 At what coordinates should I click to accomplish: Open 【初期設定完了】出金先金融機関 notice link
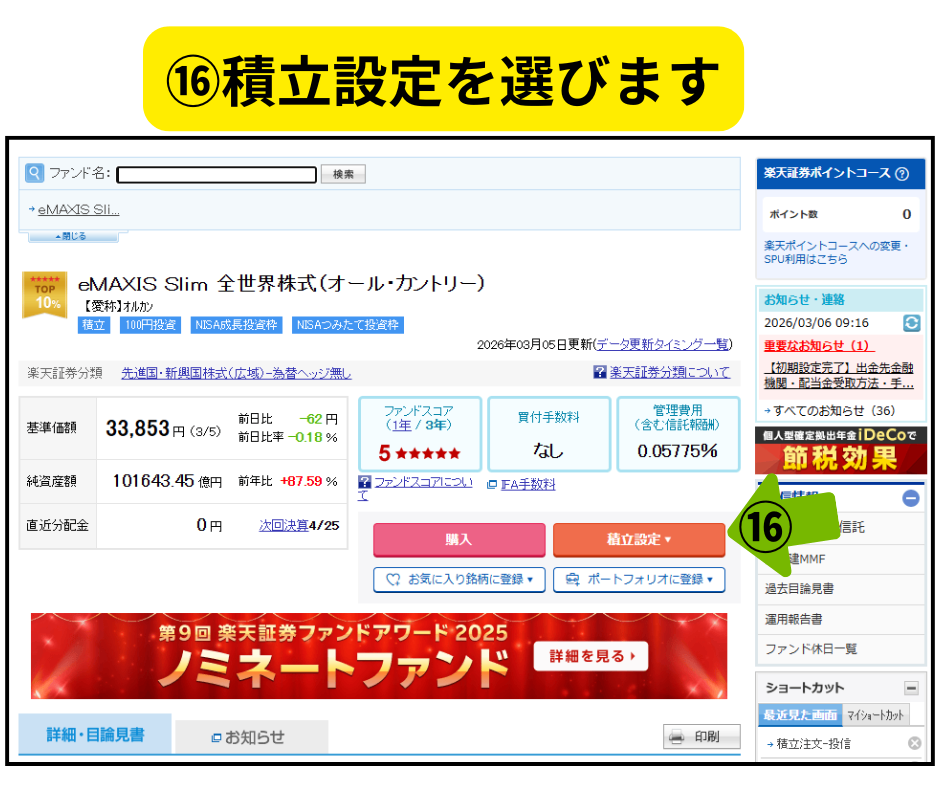click(839, 375)
